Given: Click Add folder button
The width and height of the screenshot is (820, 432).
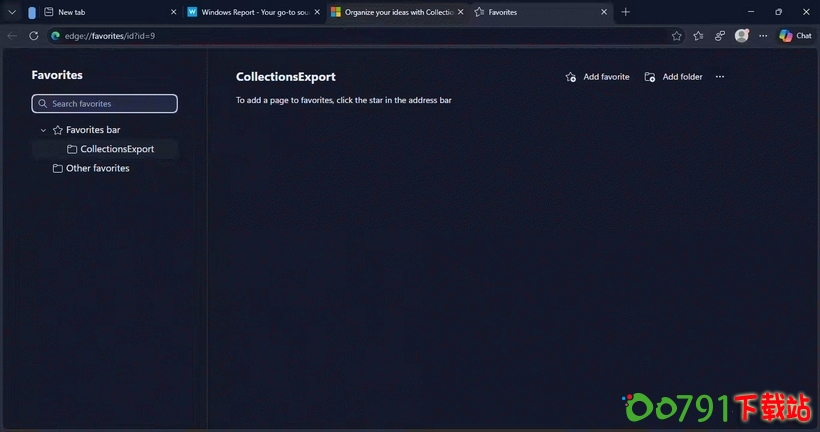Looking at the screenshot, I should [x=674, y=77].
